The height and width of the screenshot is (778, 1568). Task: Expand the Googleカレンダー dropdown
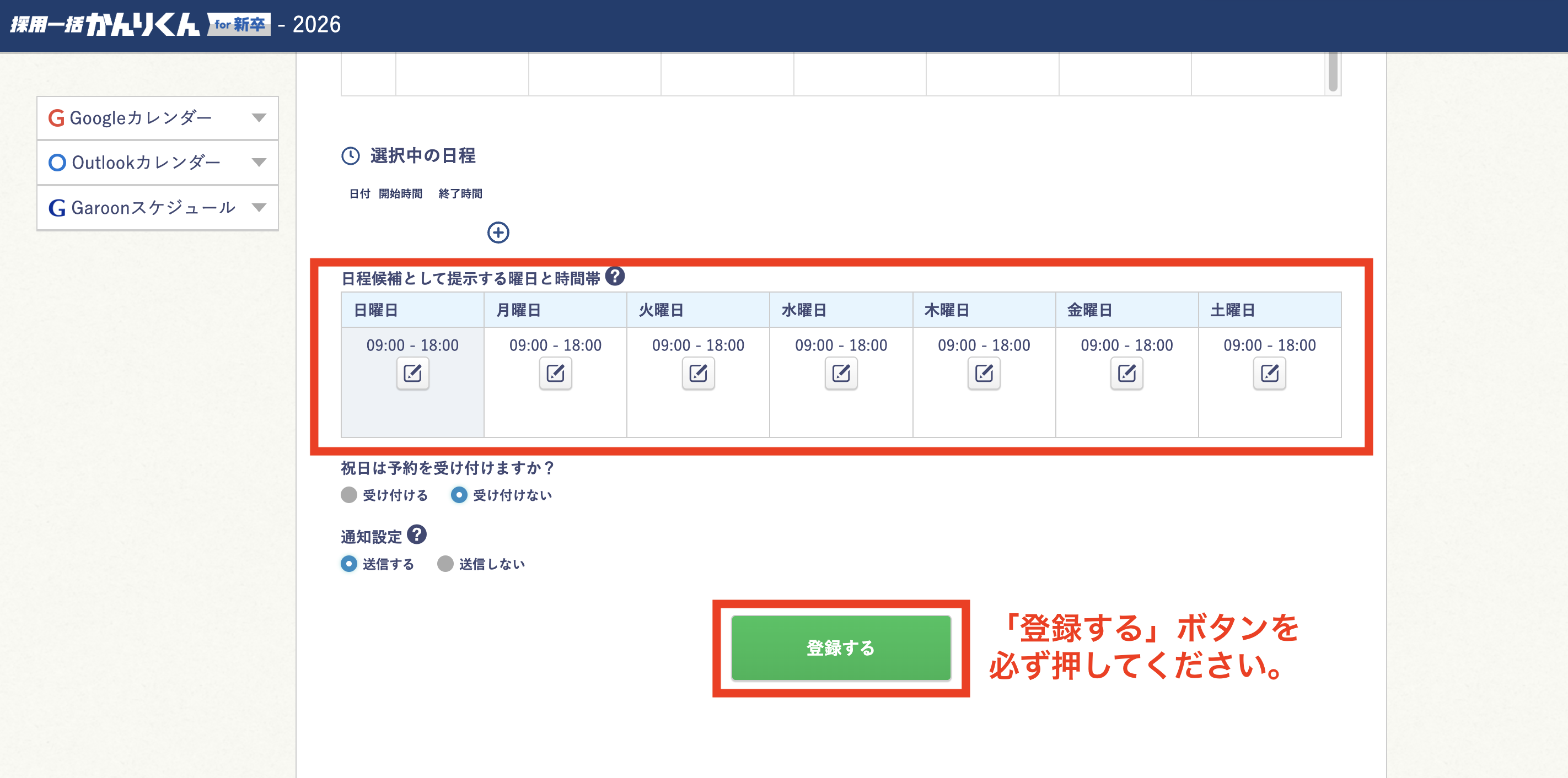coord(260,117)
